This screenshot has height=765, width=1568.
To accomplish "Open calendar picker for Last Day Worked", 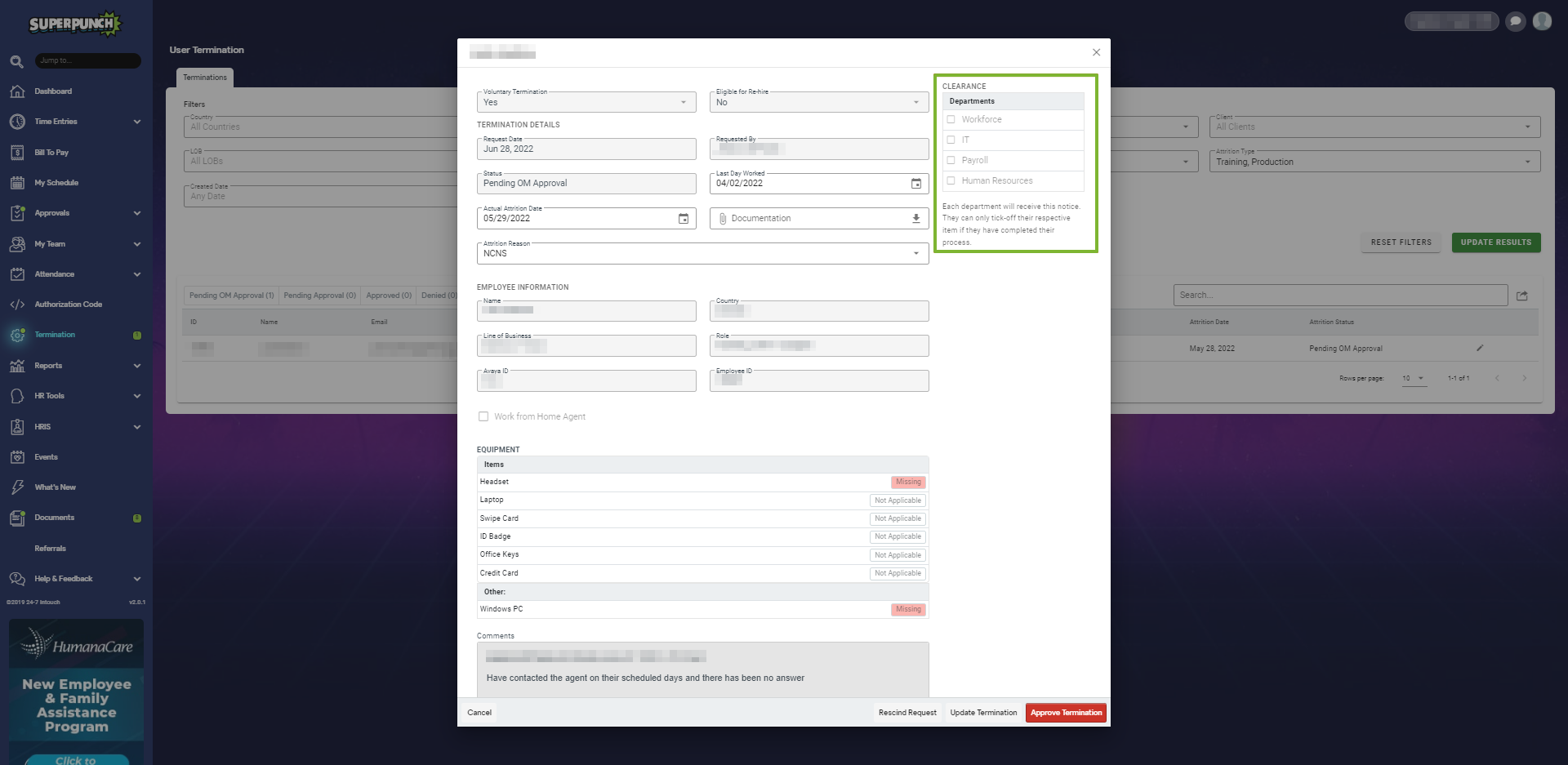I will click(x=916, y=184).
